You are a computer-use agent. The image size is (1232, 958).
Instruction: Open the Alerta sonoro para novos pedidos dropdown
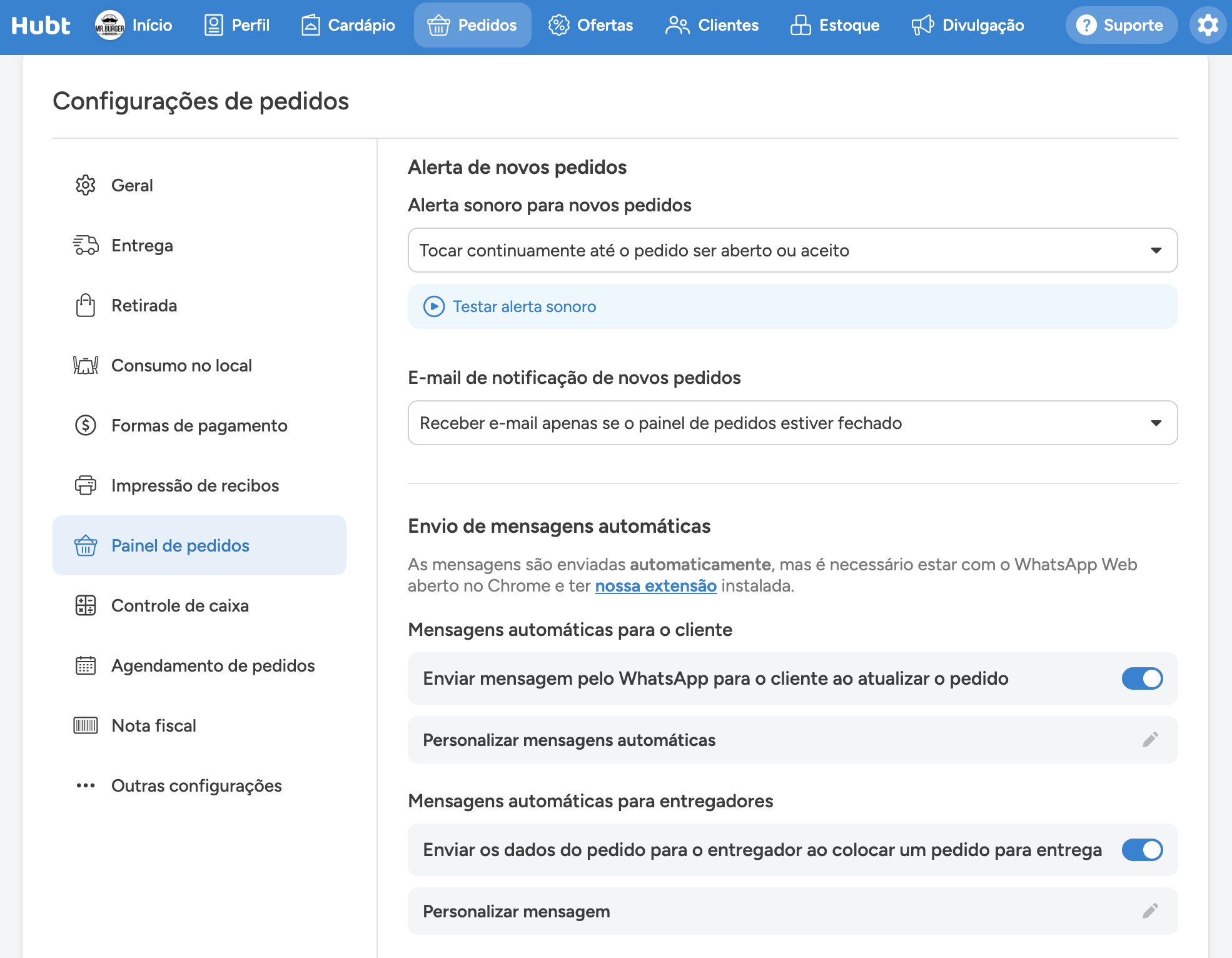792,250
